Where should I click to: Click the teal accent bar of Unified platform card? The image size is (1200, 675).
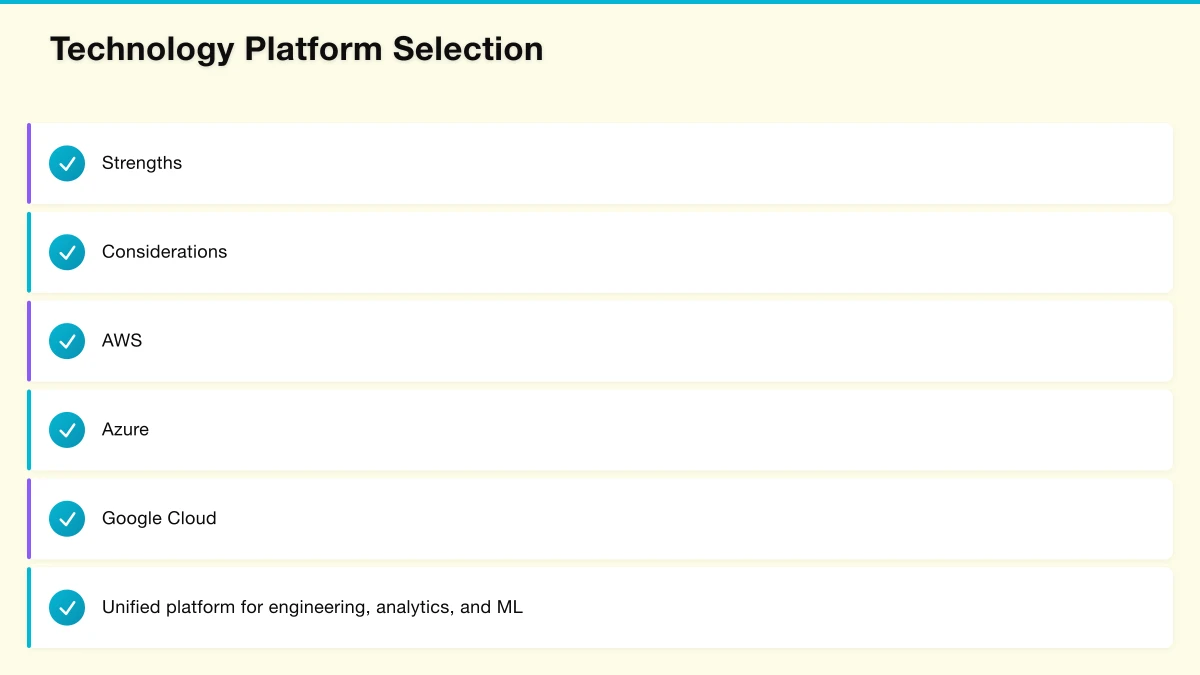[29, 607]
